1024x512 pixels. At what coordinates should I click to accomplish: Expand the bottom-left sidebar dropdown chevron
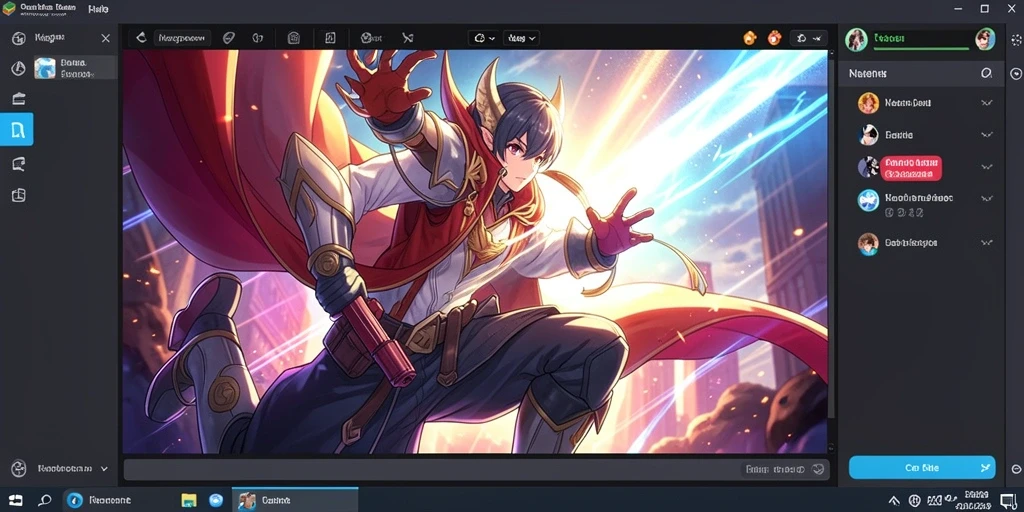pyautogui.click(x=104, y=468)
